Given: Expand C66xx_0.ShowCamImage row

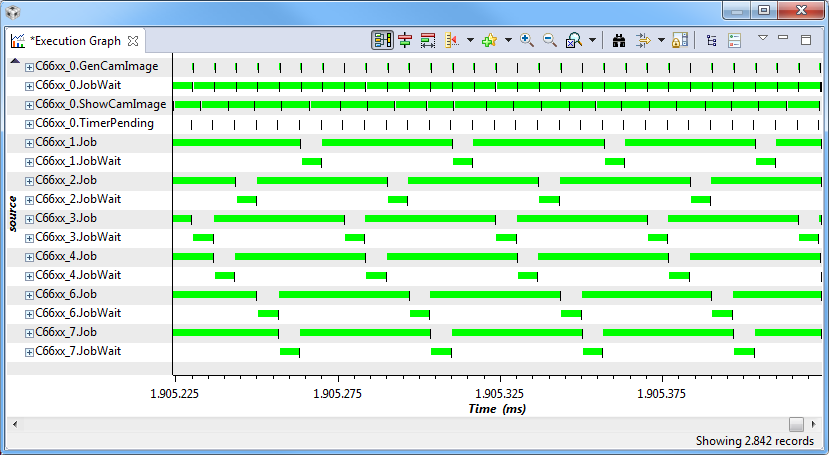Looking at the screenshot, I should 30,105.
